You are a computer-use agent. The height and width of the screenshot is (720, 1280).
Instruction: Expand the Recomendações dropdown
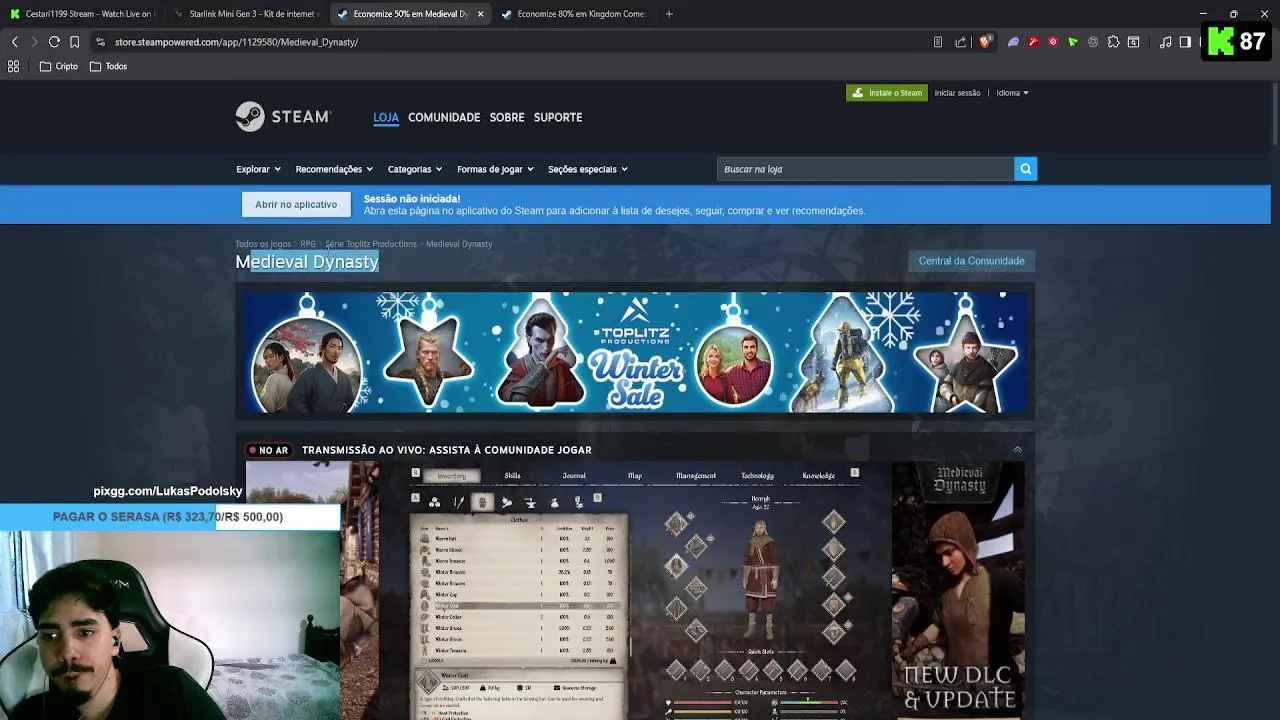(334, 169)
